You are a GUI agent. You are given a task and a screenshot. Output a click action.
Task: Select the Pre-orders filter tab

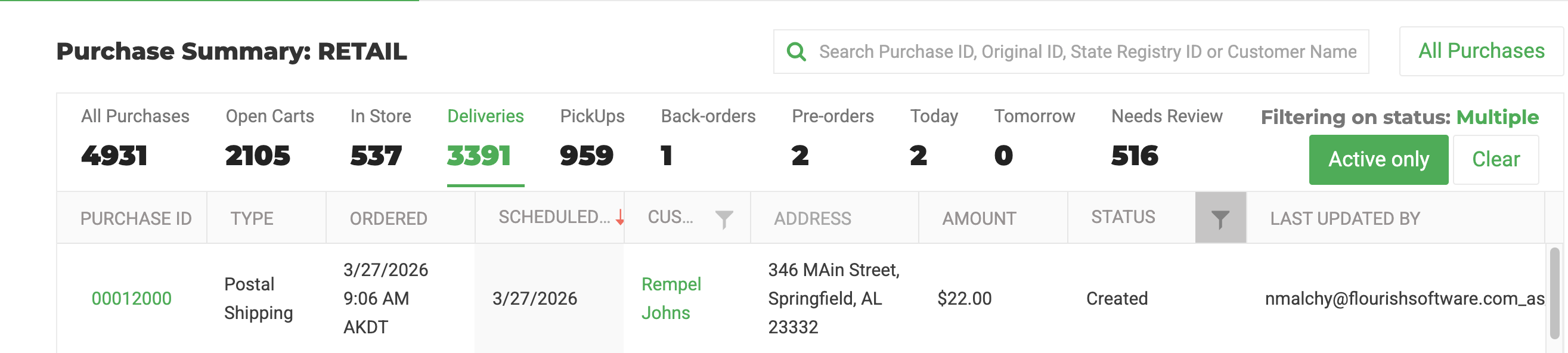point(832,135)
